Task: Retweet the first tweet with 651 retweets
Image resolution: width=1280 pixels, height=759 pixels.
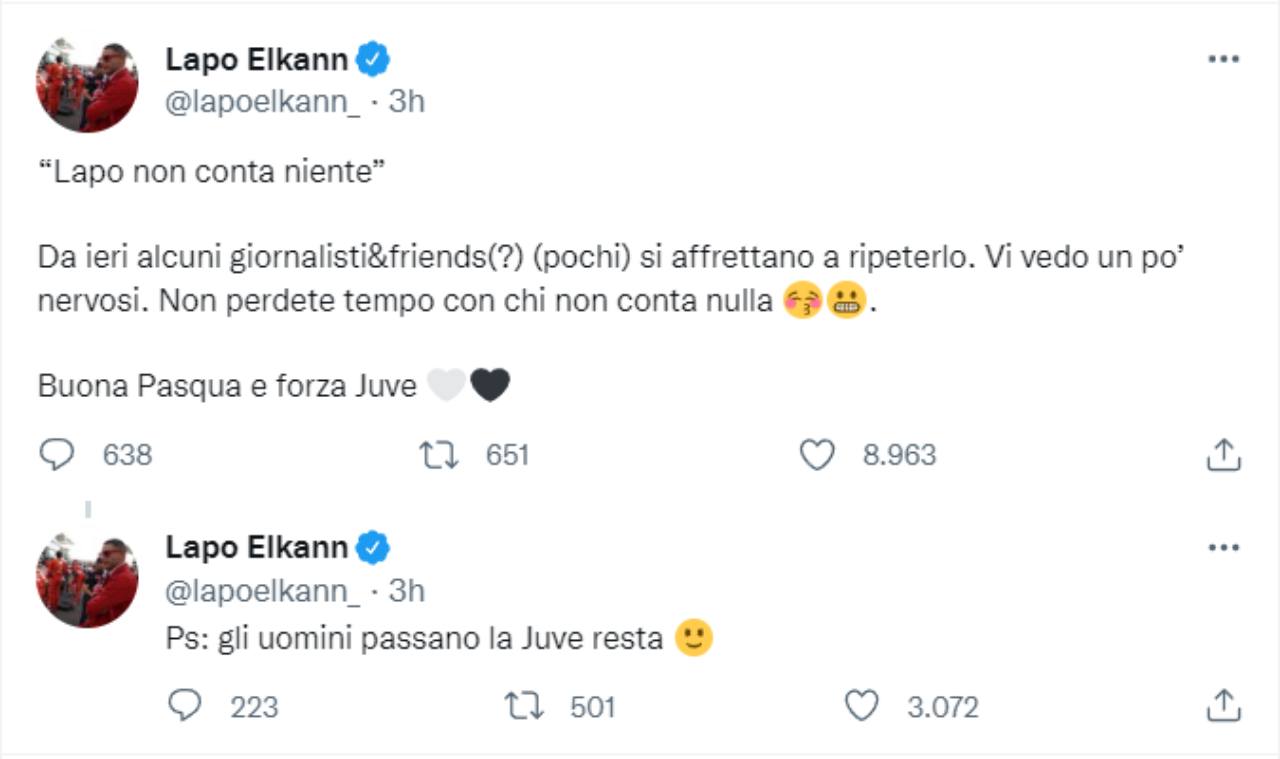Action: [439, 456]
